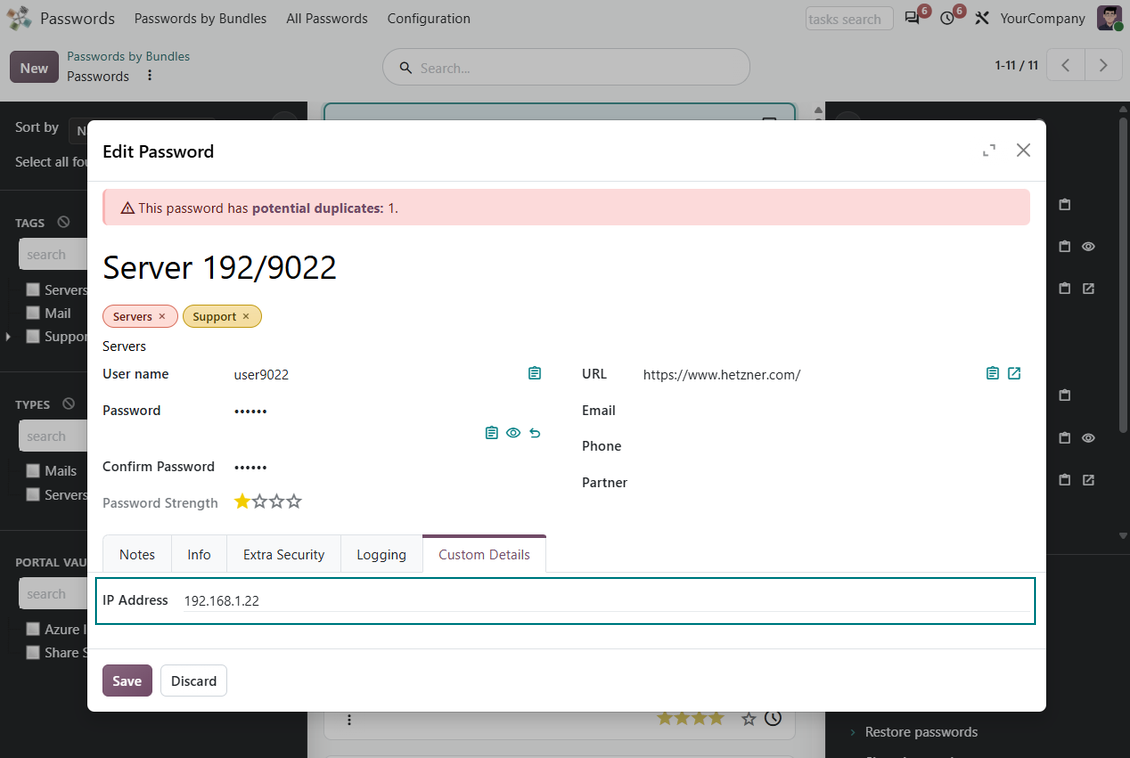Toggle the Servers tag checkbox

32,290
